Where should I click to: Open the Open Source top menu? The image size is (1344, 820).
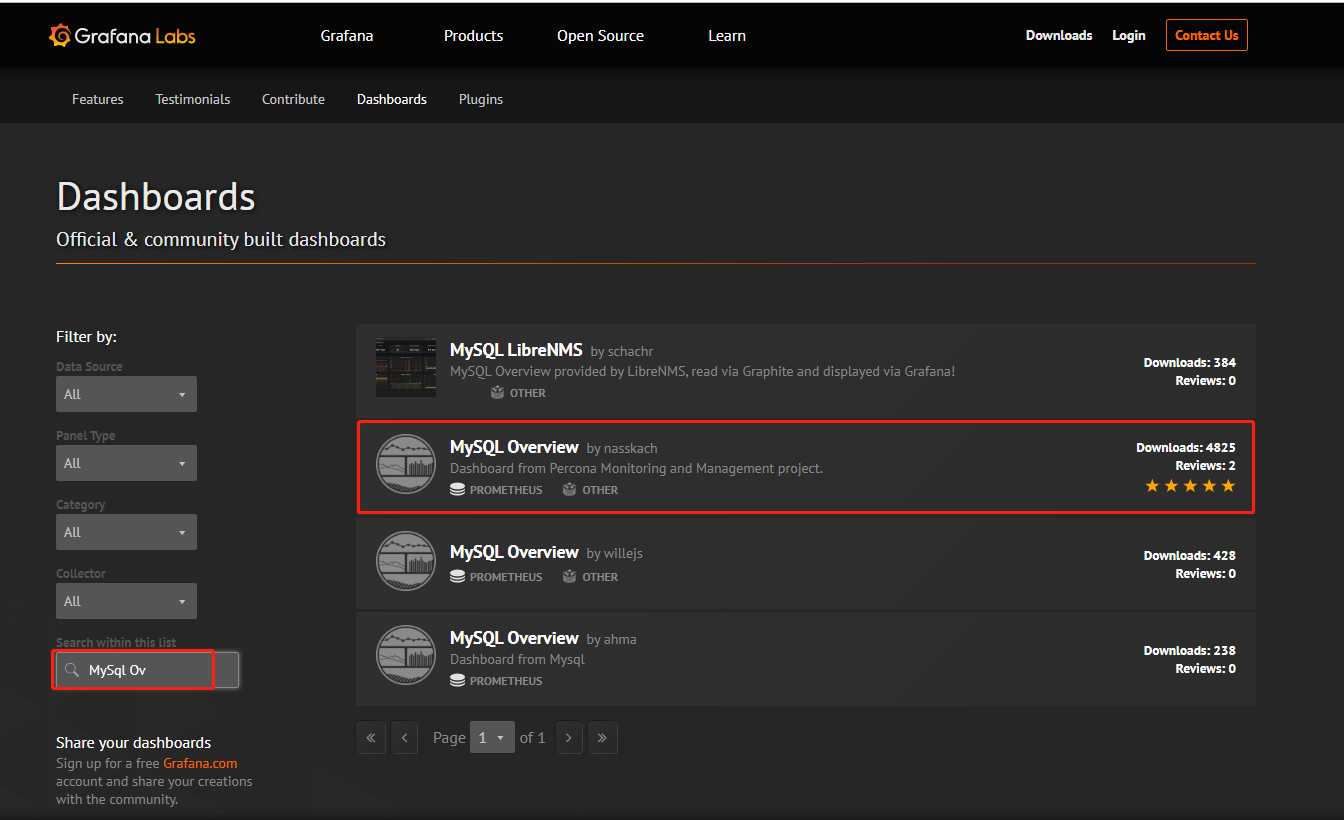click(x=600, y=36)
